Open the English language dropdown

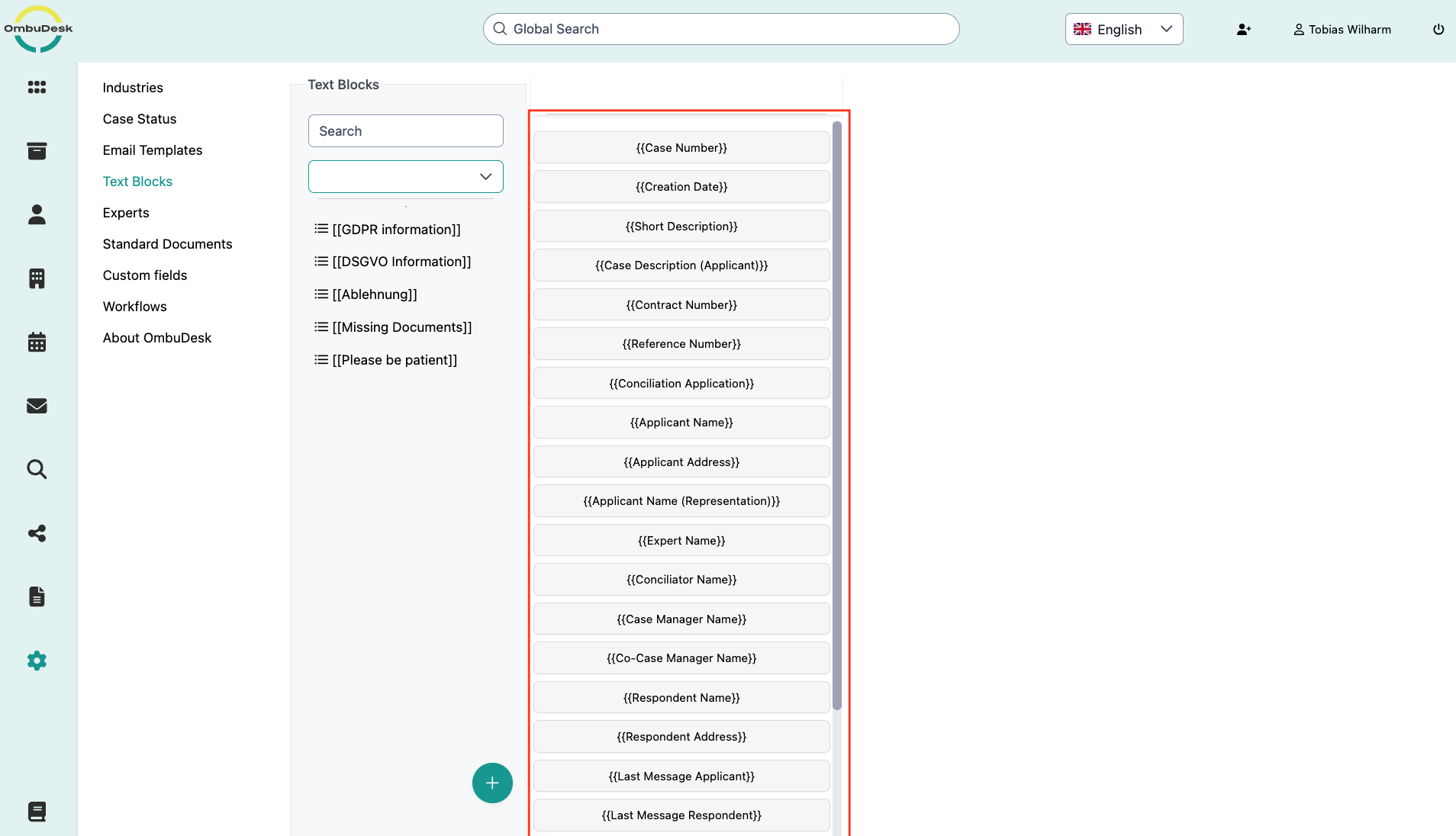(1124, 29)
